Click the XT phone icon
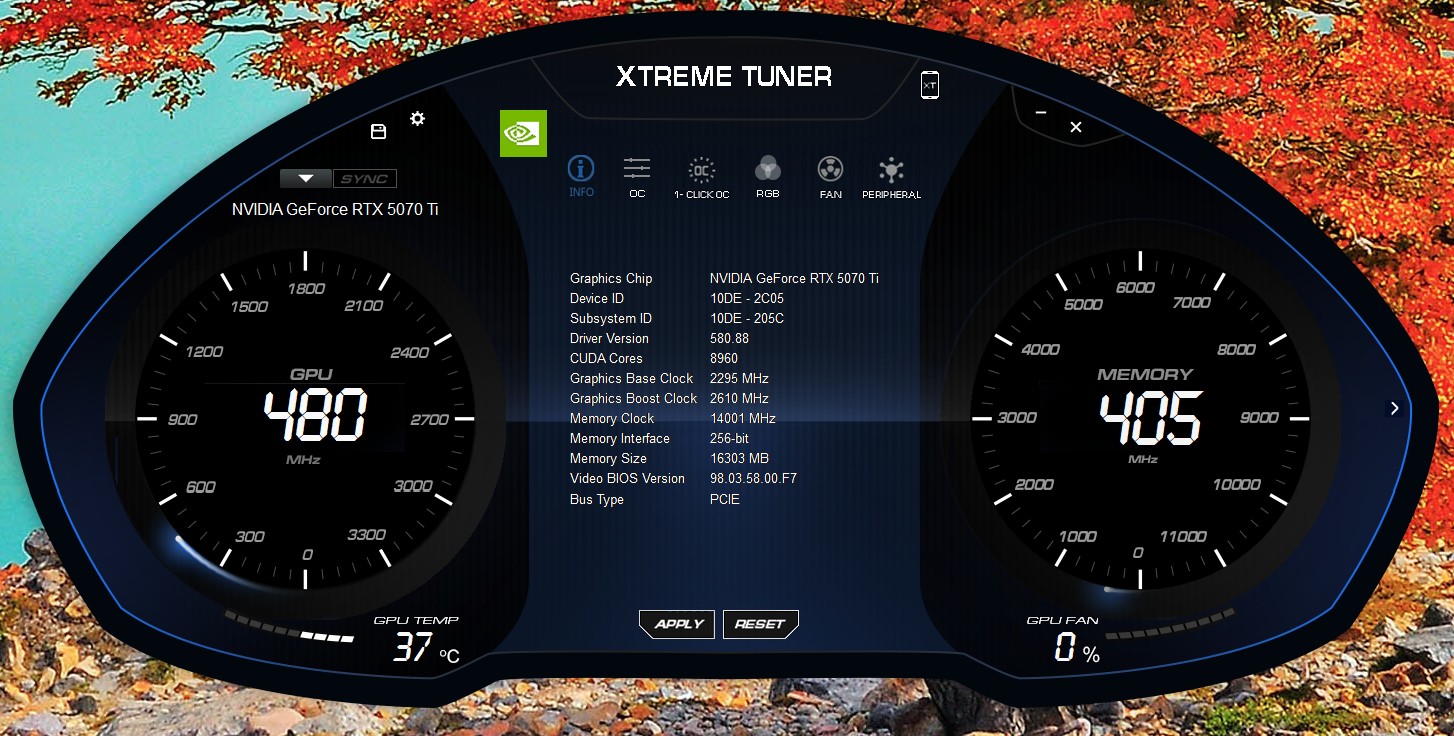The image size is (1454, 736). tap(930, 85)
